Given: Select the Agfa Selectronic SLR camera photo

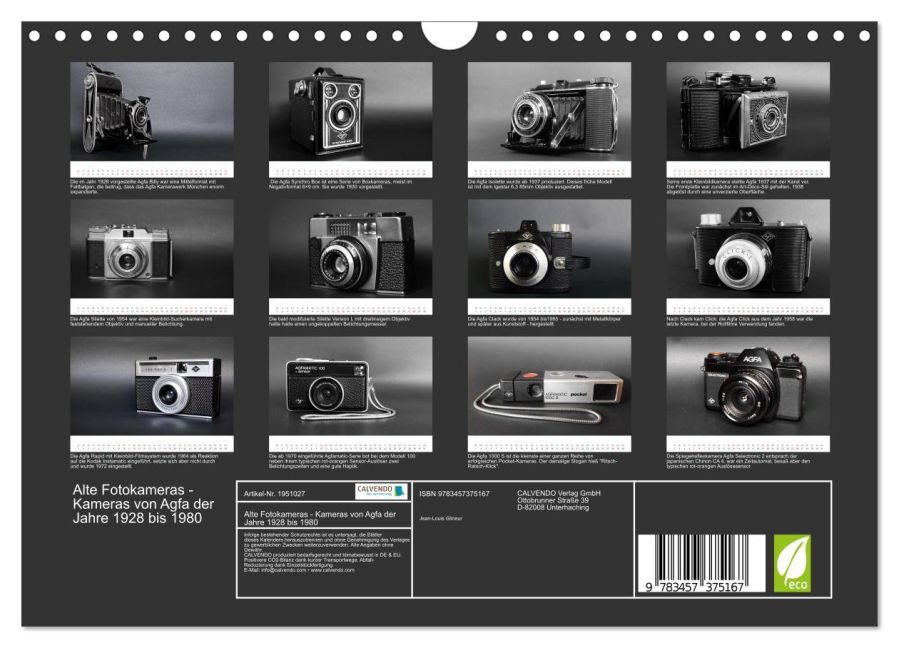Looking at the screenshot, I should [748, 386].
